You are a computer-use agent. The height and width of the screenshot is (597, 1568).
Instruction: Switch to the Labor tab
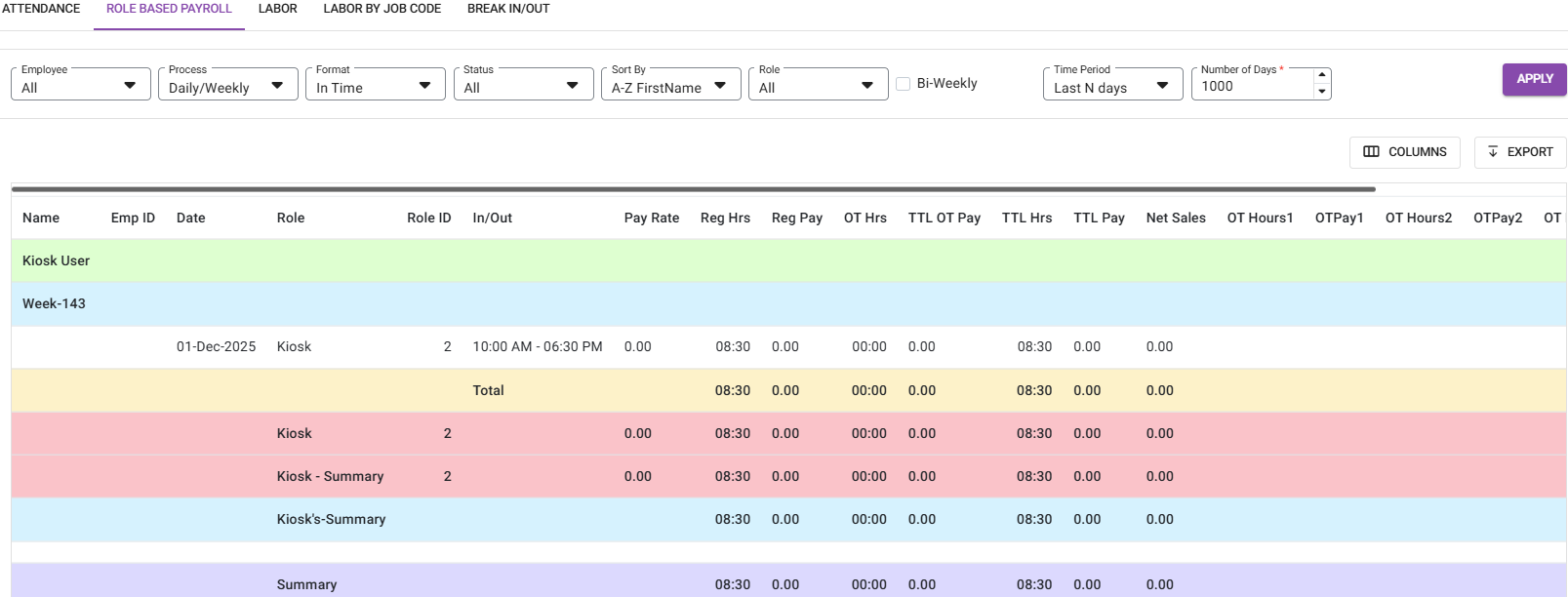pos(277,9)
